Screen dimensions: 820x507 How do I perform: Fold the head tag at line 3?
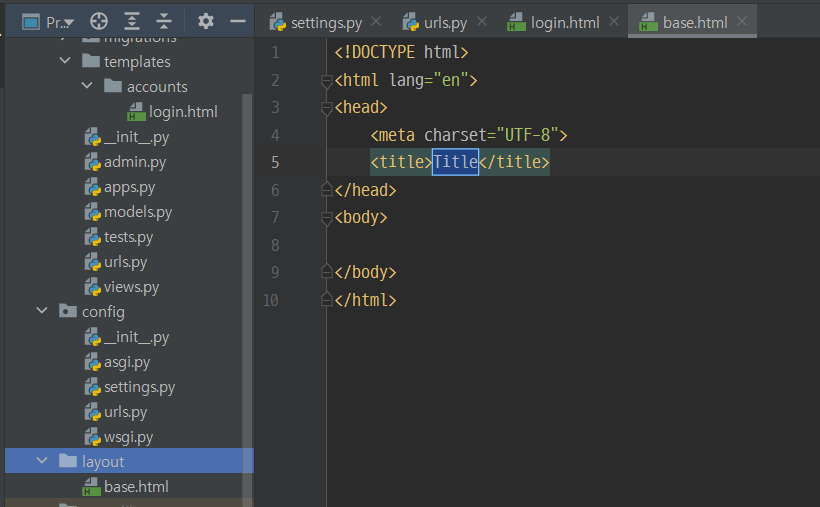point(326,108)
